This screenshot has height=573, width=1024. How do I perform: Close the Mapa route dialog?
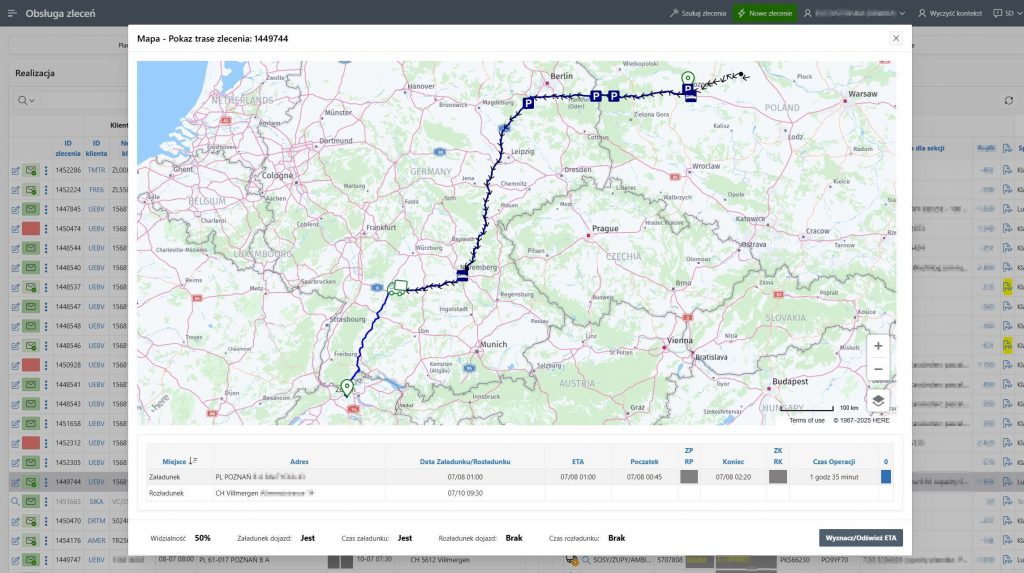(x=895, y=39)
